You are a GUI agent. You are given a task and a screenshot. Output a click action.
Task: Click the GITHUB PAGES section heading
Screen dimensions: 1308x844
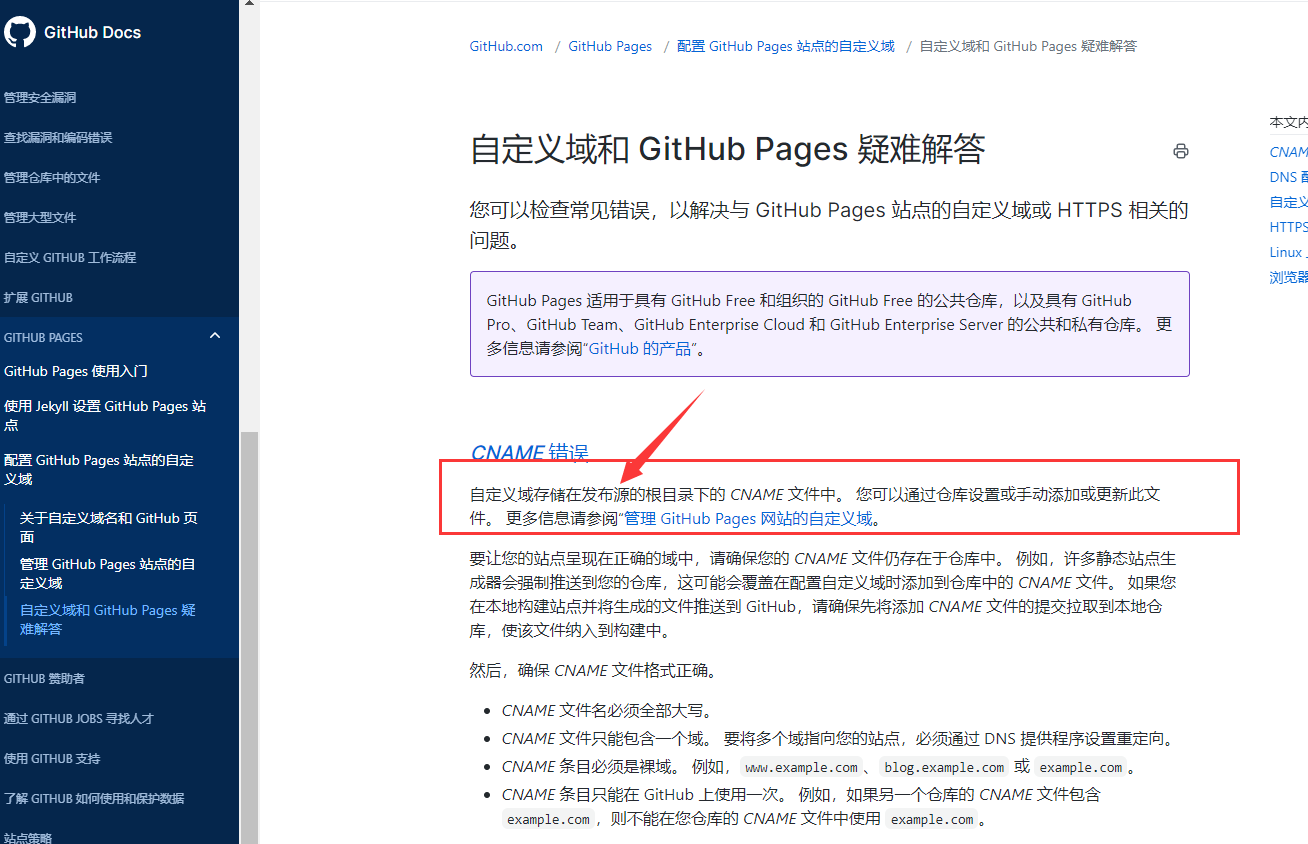[43, 338]
